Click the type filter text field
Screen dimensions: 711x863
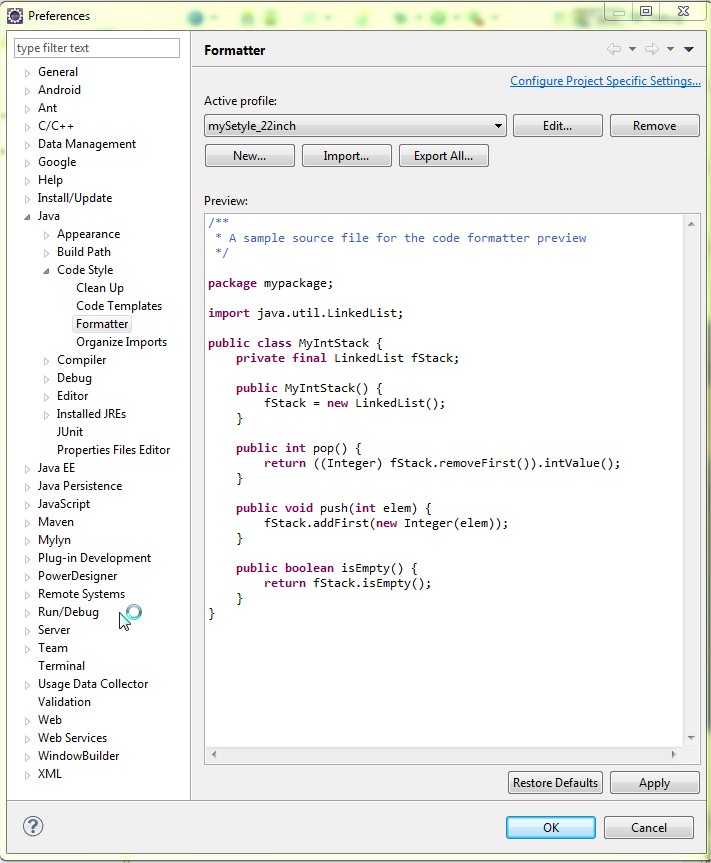[97, 48]
